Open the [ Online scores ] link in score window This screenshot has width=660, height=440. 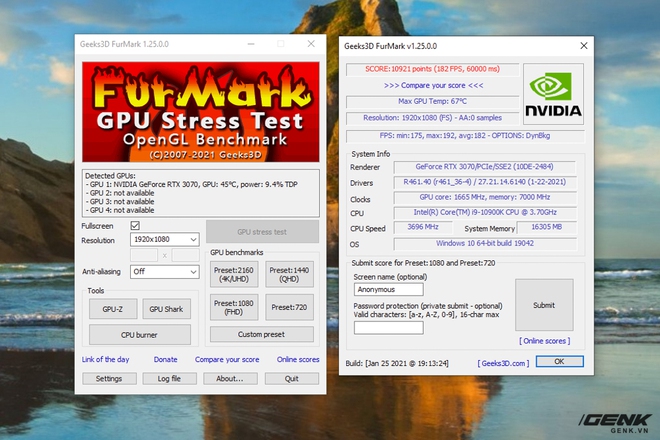click(x=545, y=341)
